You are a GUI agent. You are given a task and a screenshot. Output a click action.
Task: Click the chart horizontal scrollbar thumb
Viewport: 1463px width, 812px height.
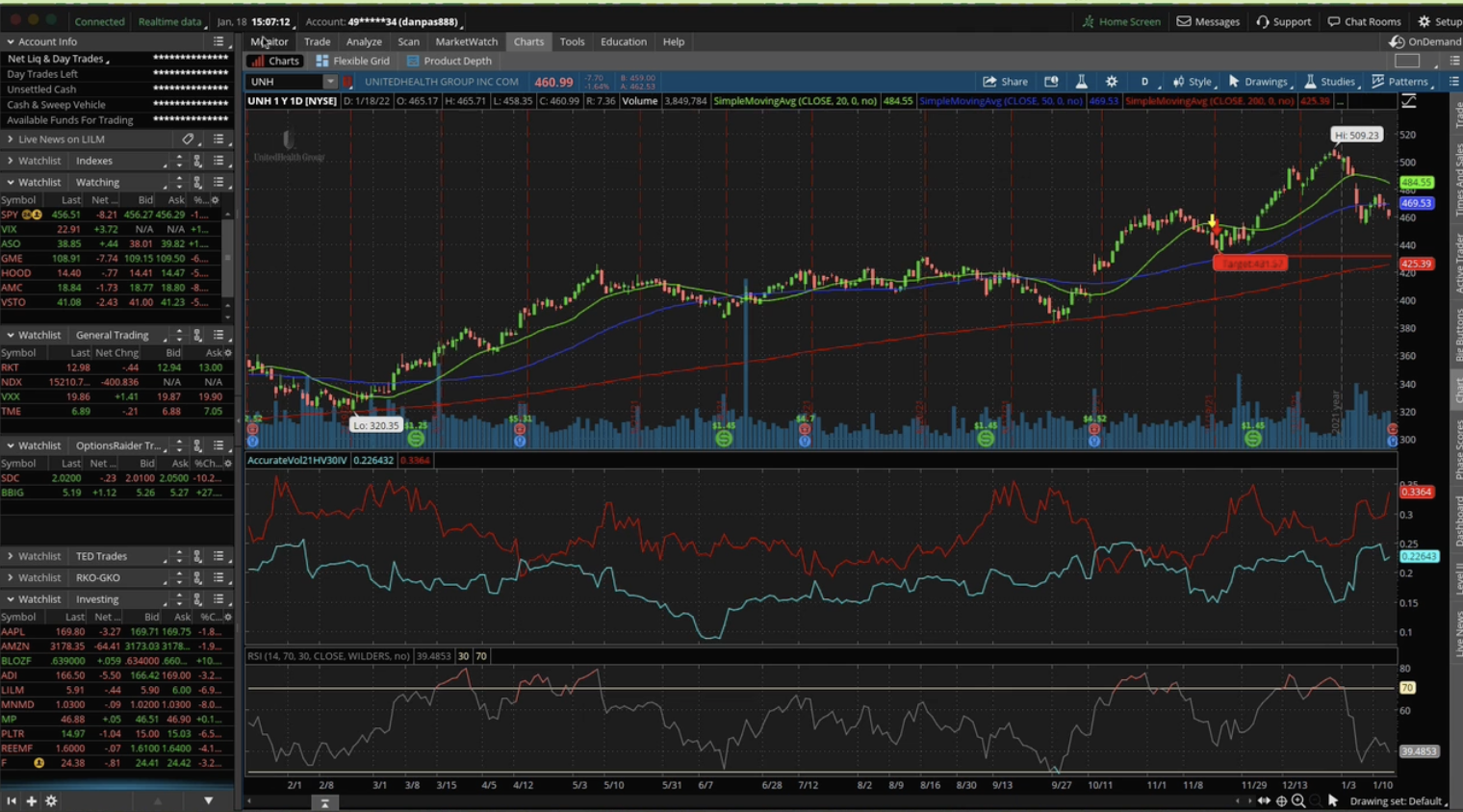[x=324, y=802]
